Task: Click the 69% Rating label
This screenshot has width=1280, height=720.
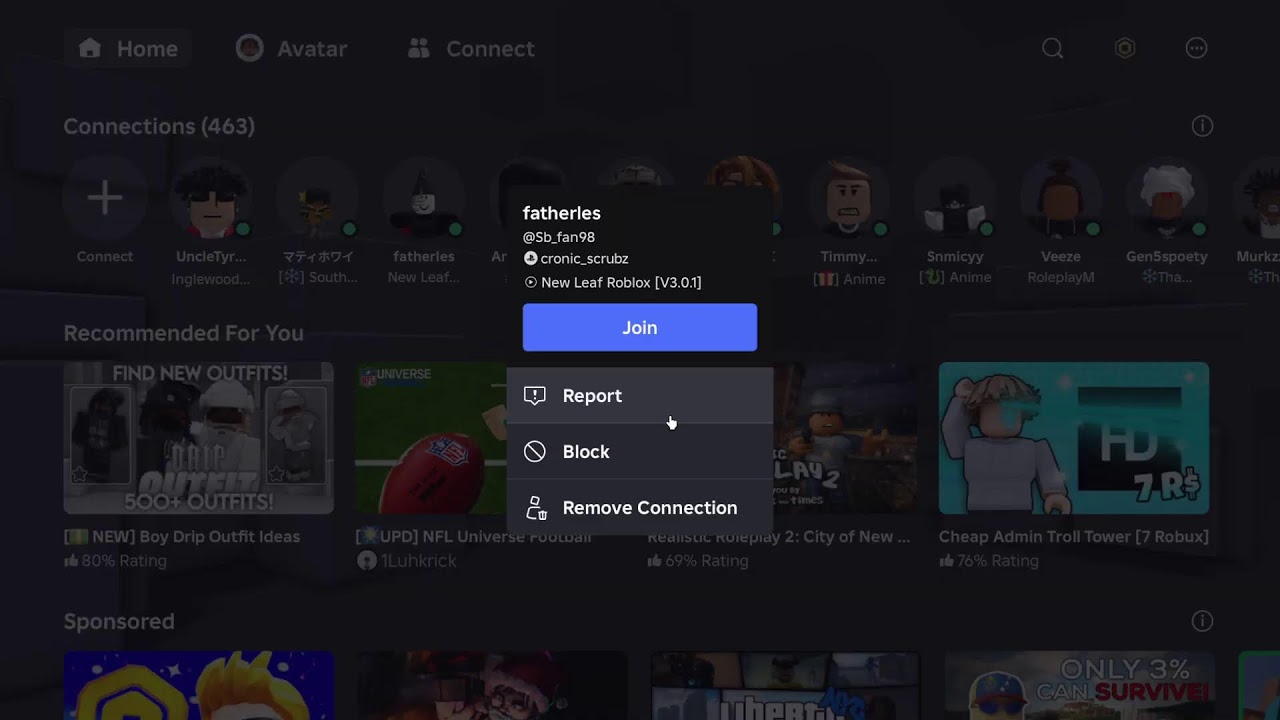Action: tap(698, 561)
